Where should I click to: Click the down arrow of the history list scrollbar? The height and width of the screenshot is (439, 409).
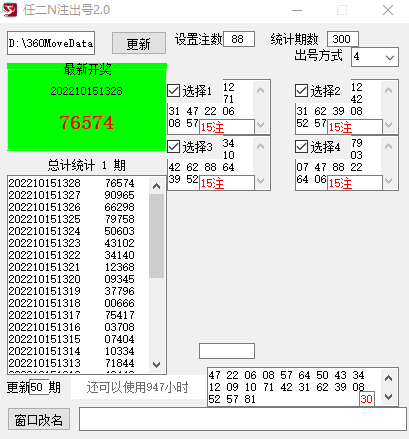(156, 365)
